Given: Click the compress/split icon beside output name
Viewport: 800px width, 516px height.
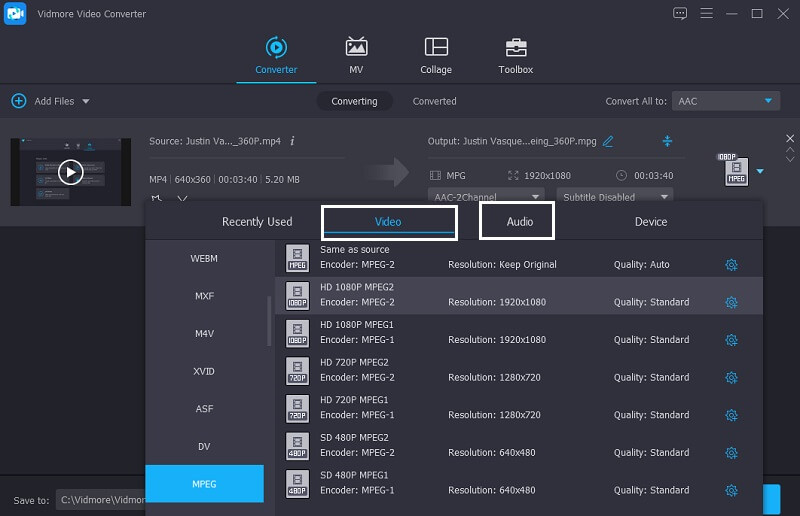Looking at the screenshot, I should click(x=667, y=141).
